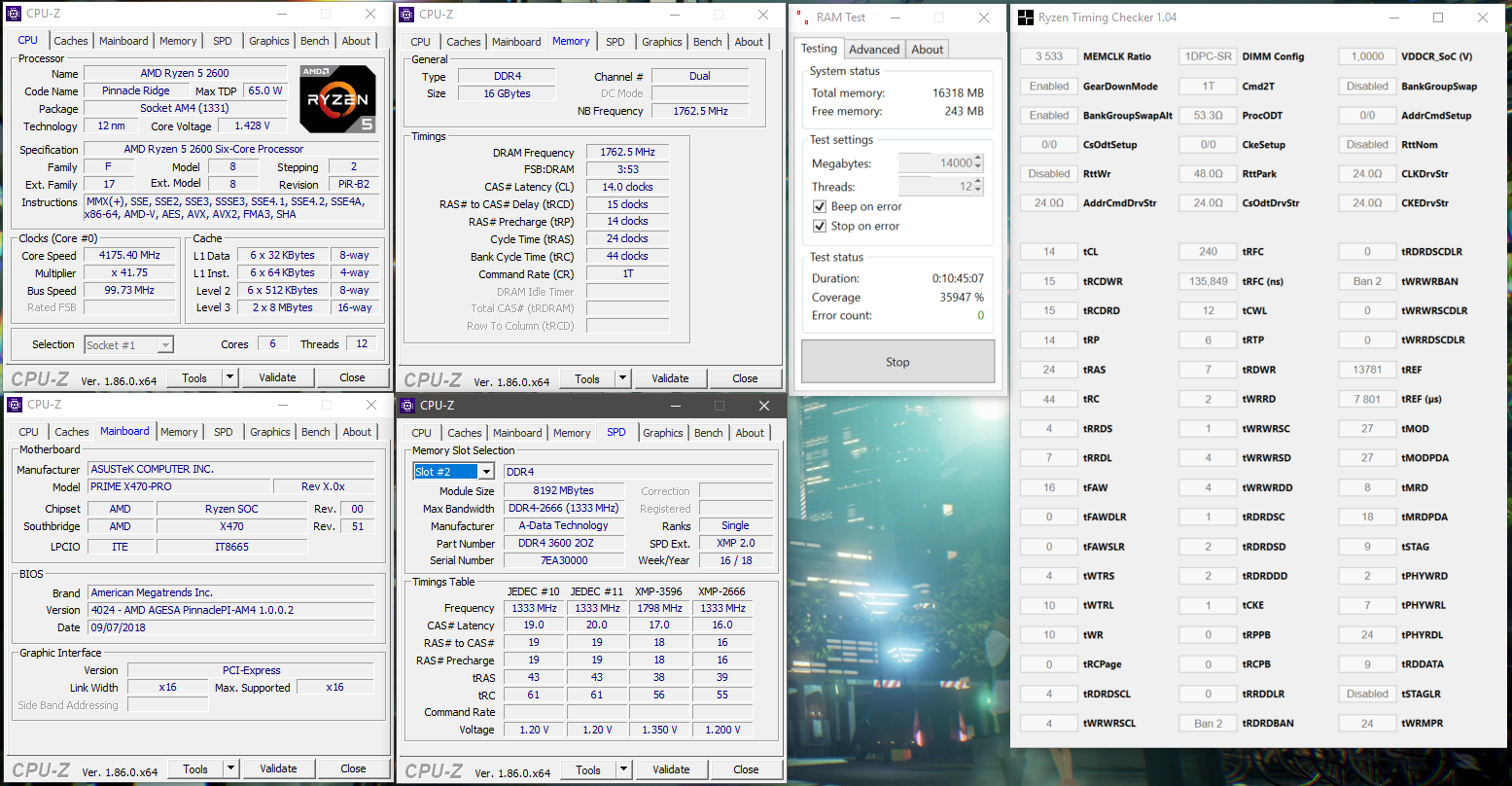Click the tCL value box in Ryzen Timing Checker
The width and height of the screenshot is (1512, 786).
pyautogui.click(x=1049, y=252)
